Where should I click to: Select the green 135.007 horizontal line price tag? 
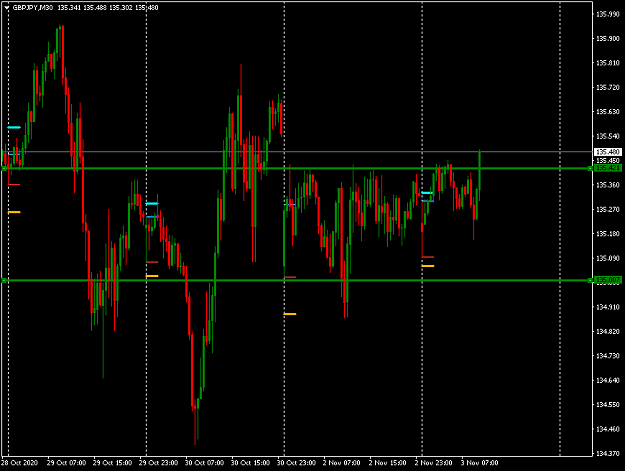607,280
